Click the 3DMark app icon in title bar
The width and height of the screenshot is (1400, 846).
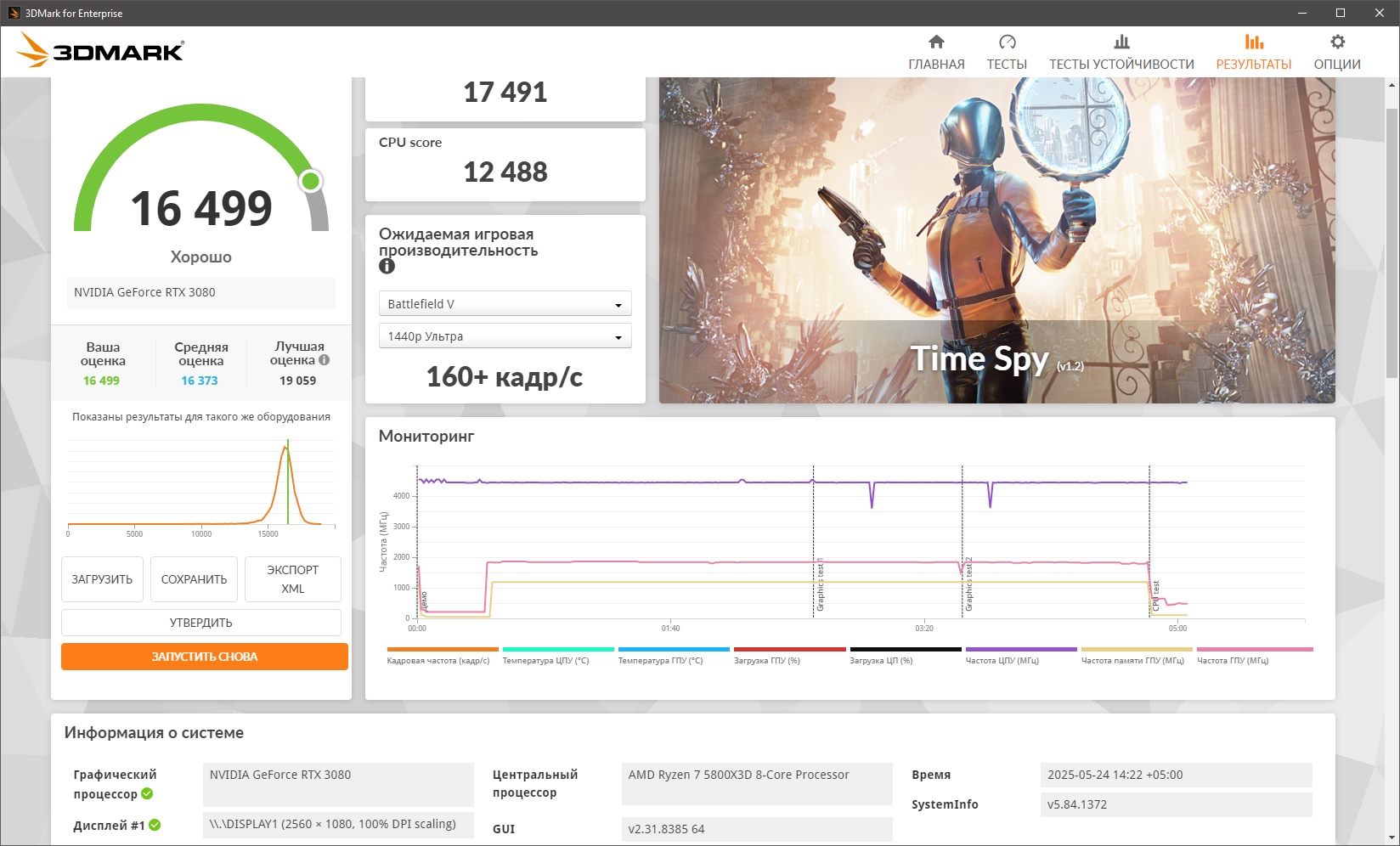click(x=14, y=13)
